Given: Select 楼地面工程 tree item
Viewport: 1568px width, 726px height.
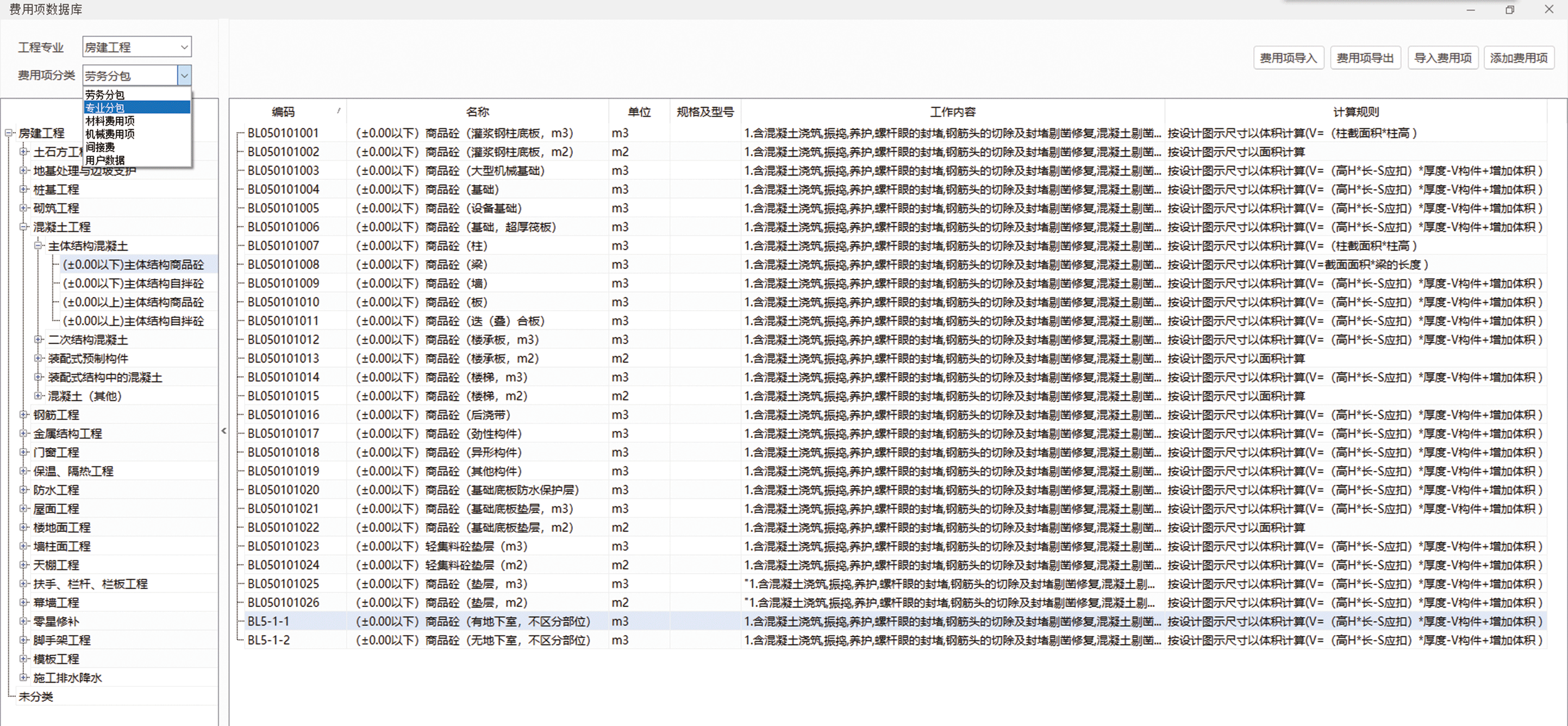Looking at the screenshot, I should 61,528.
